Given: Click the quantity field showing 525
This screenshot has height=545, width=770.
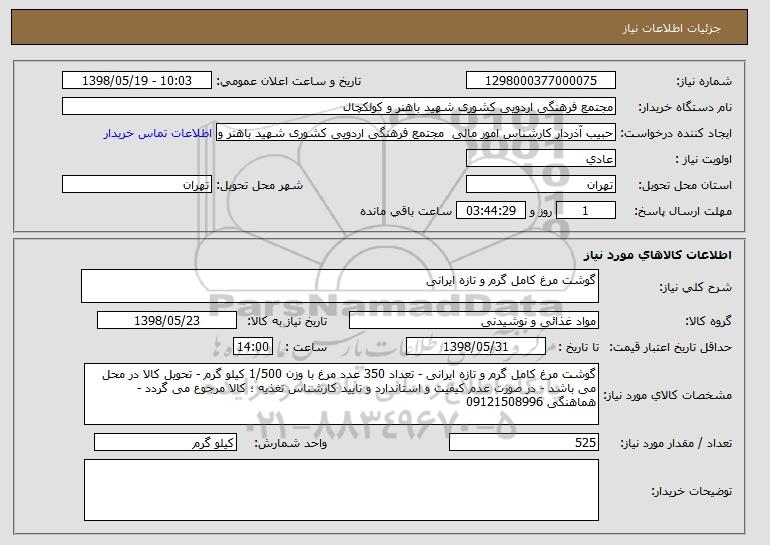Looking at the screenshot, I should (524, 442).
